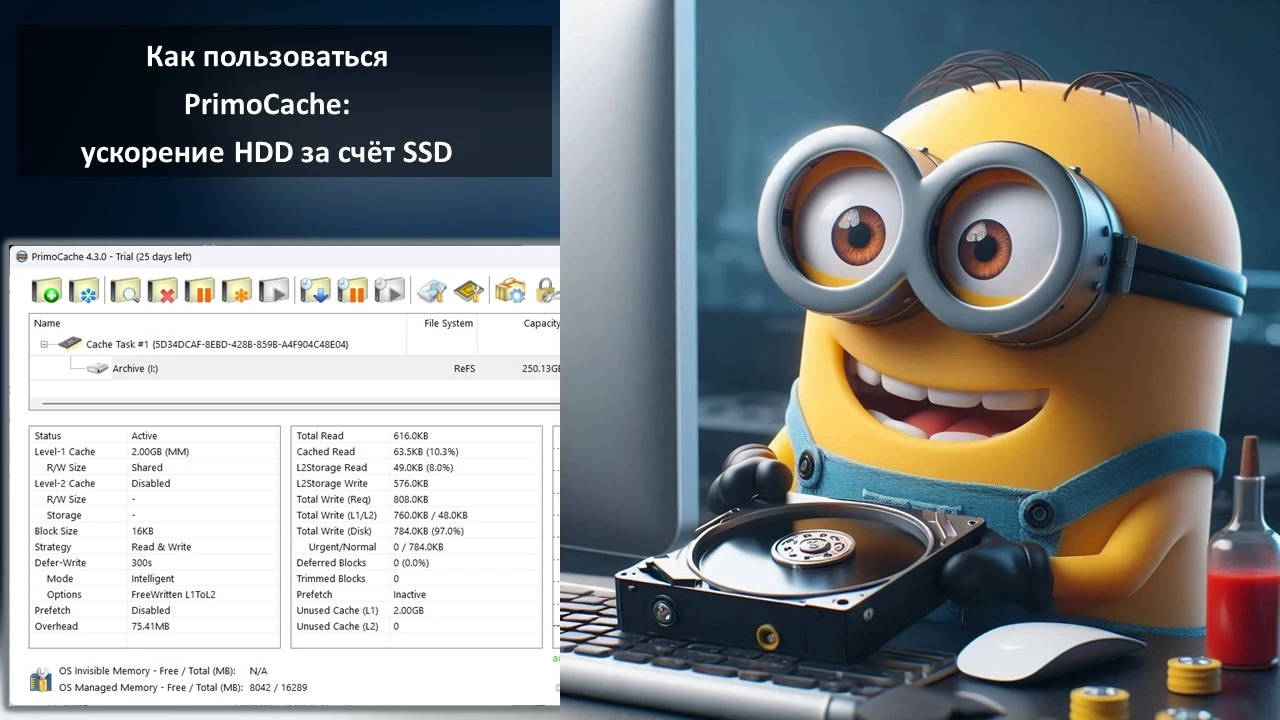Viewport: 1280px width, 720px height.
Task: Click the Capacity column header
Action: 541,324
